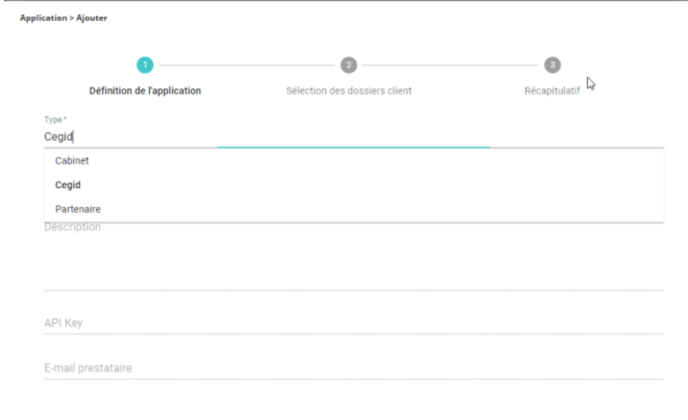Open the Sélection des dossiers client step
The image size is (688, 420).
click(x=349, y=91)
